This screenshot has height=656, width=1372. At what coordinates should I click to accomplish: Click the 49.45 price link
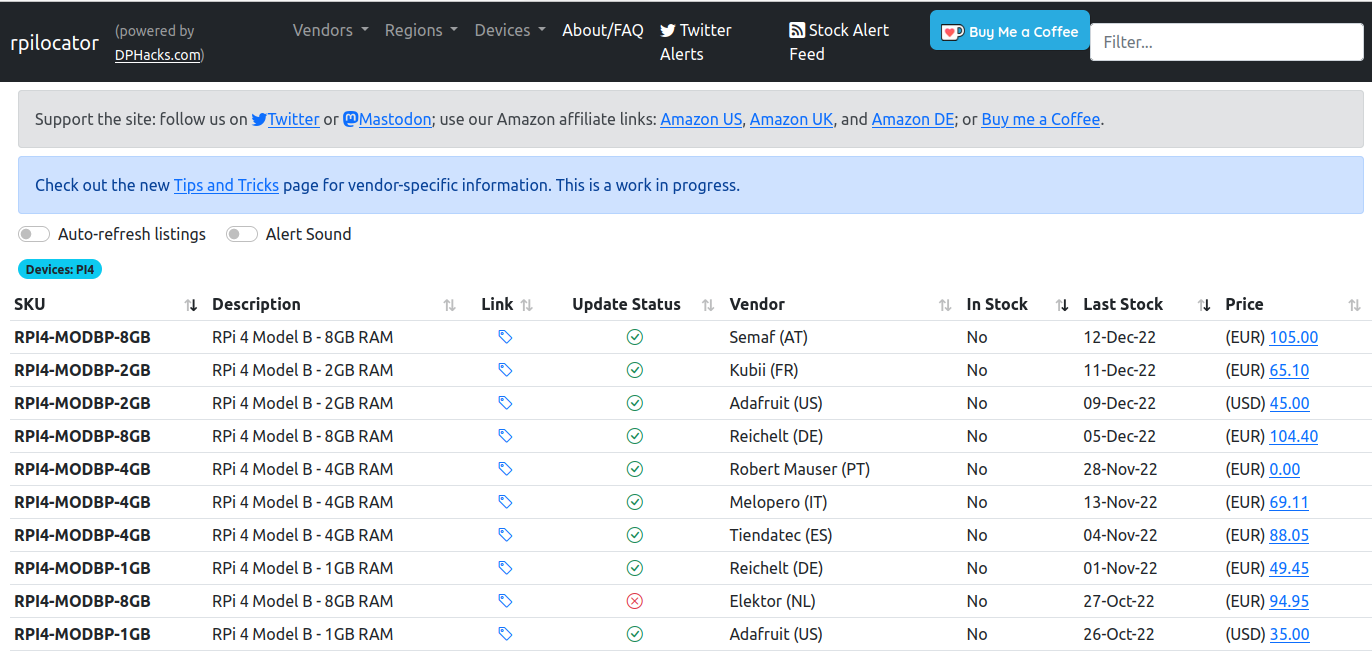pos(1289,568)
